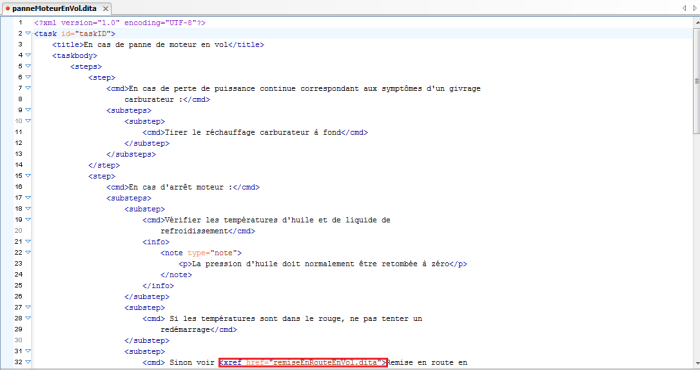
Task: Click the text "En cas de perte de puissance continue"
Action: pos(212,88)
